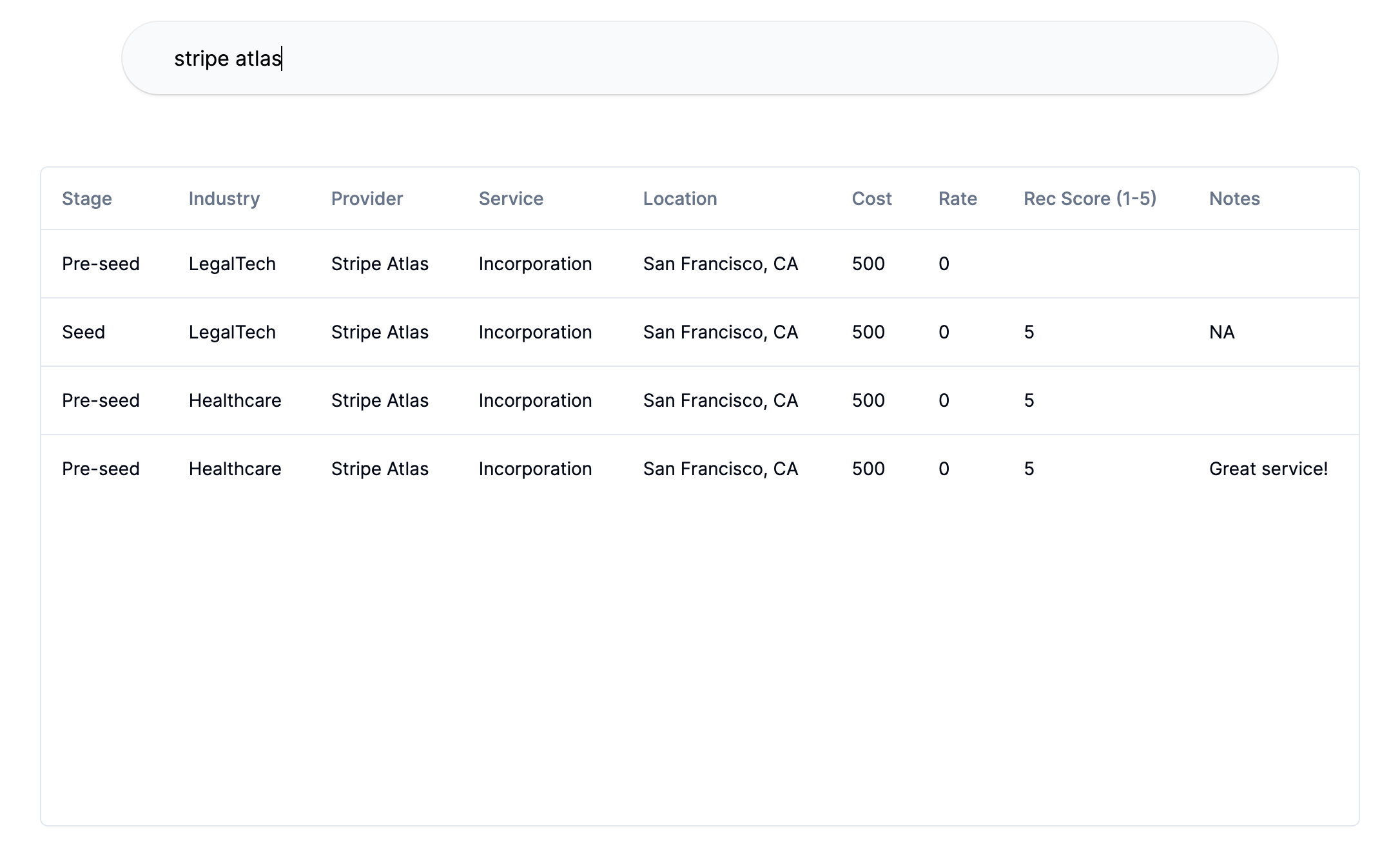Click the Industry column header
The image size is (1400, 860).
coord(224,199)
